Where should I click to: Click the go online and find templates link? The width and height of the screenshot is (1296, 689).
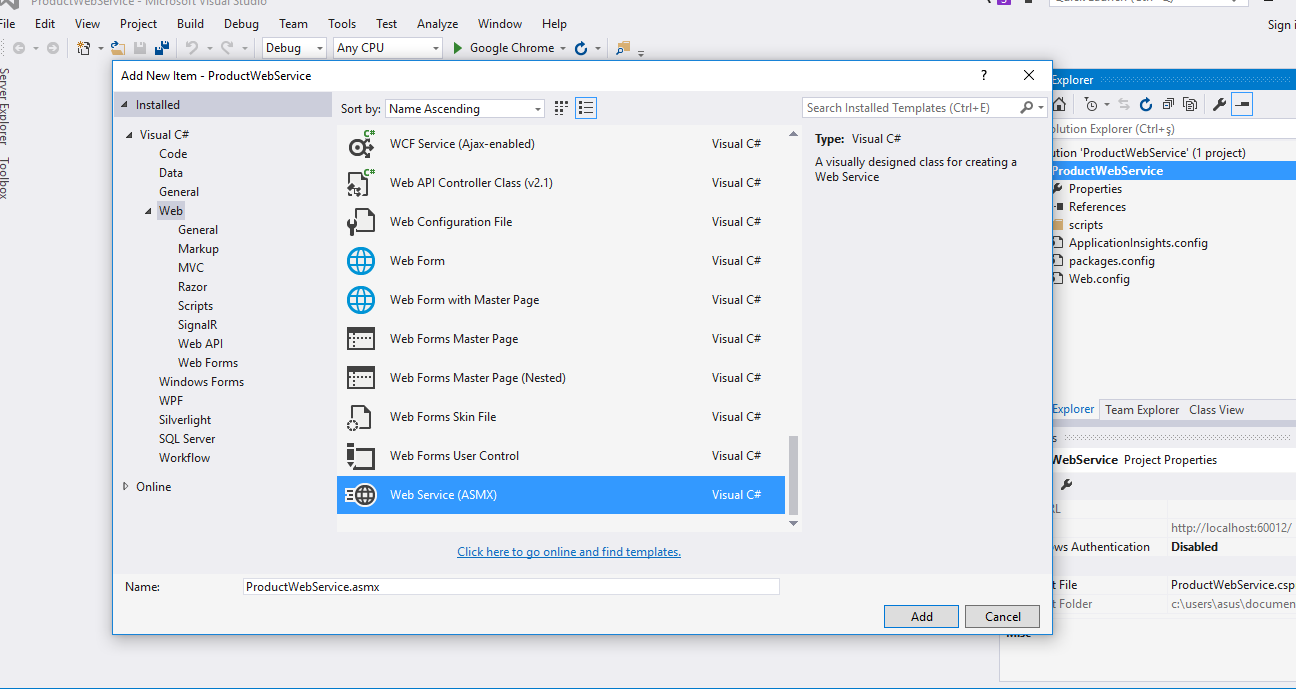[x=568, y=552]
